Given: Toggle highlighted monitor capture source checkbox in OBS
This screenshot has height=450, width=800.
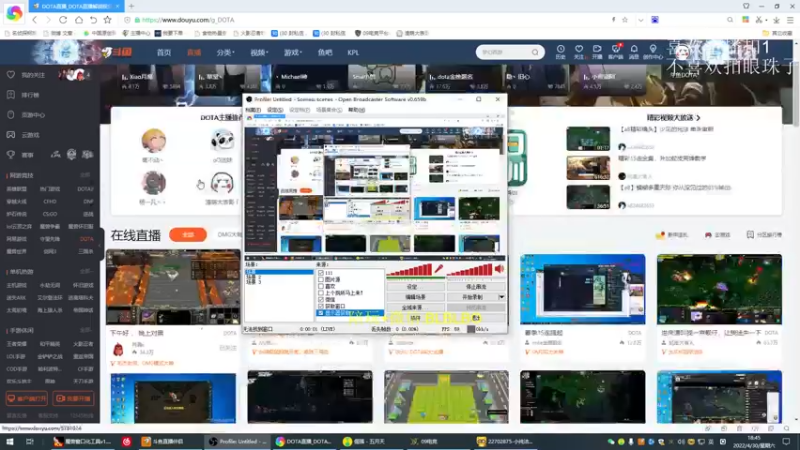Looking at the screenshot, I should [320, 313].
